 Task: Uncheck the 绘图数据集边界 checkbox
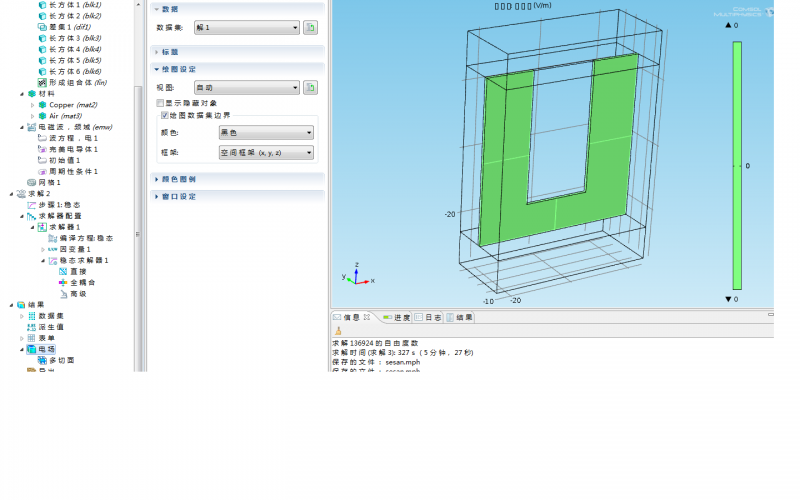[165, 115]
